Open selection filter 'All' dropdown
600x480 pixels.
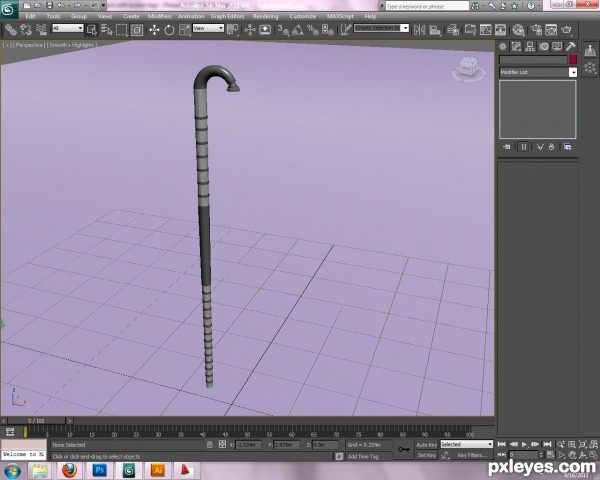point(67,28)
